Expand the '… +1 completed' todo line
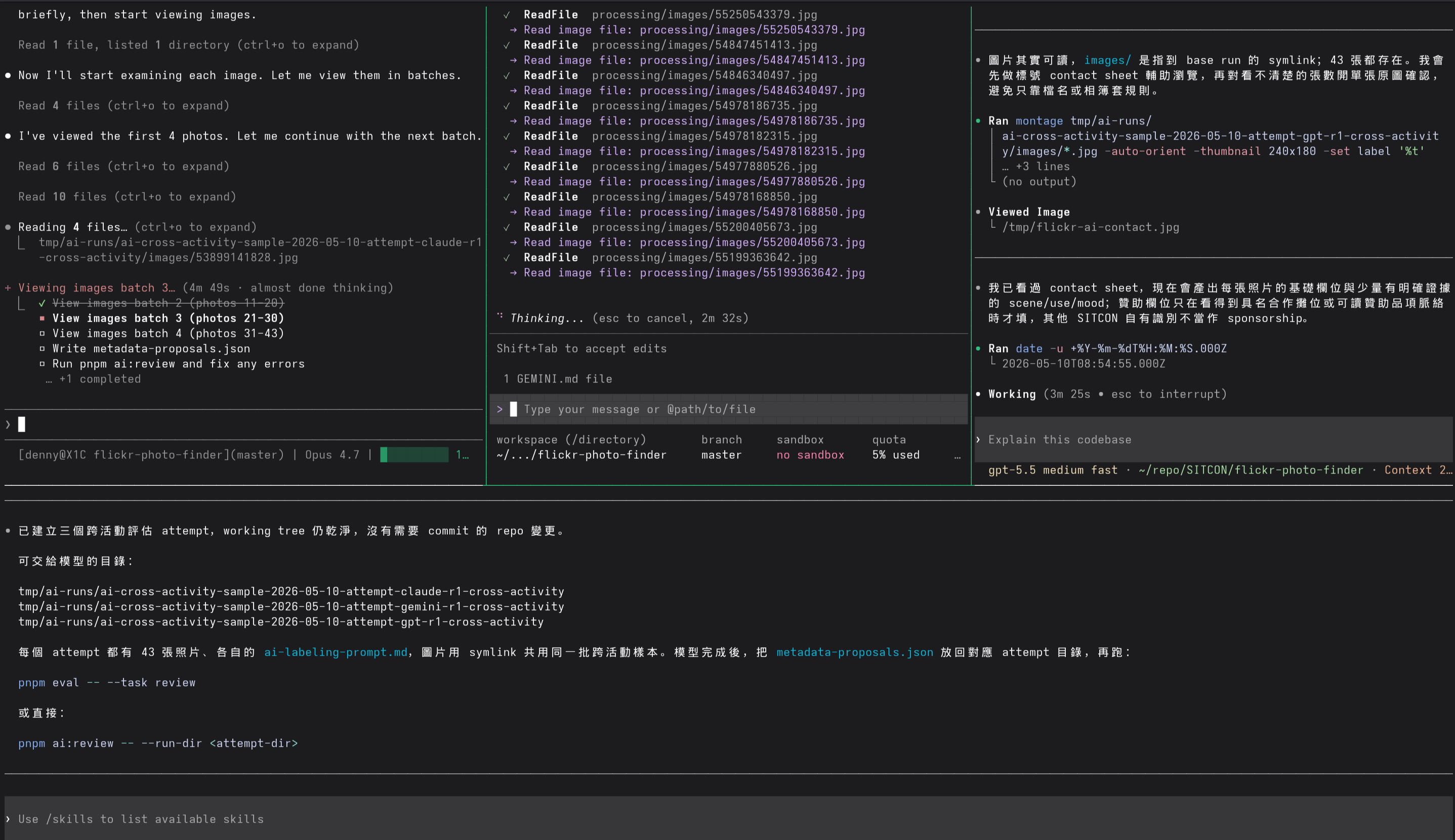1455x840 pixels. point(94,379)
